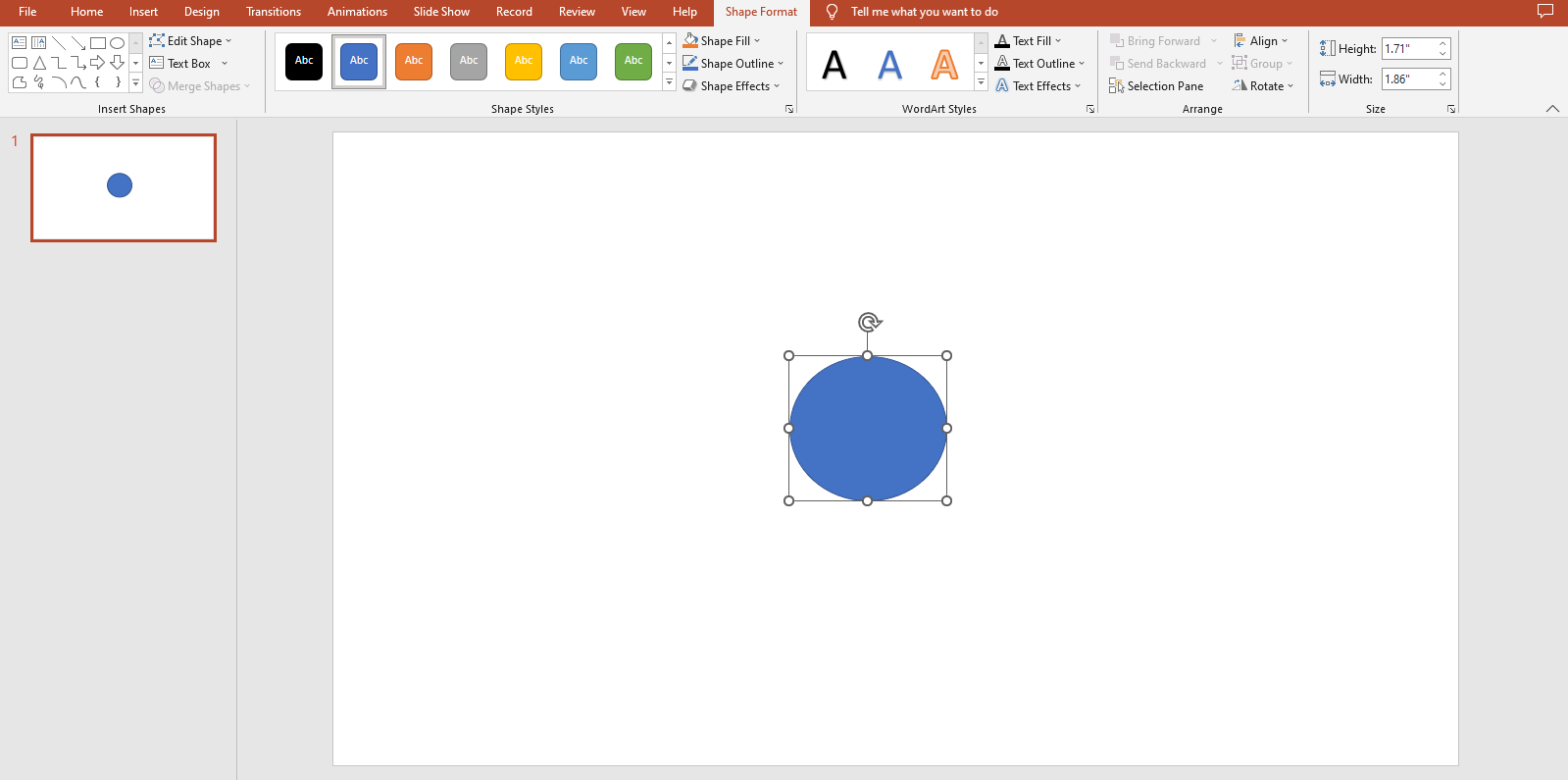
Task: Open the comments icon at top right
Action: click(1545, 12)
